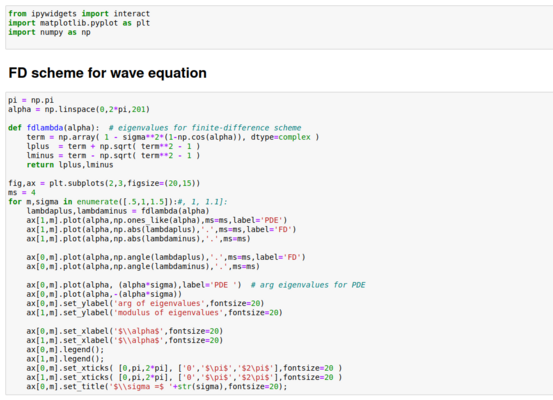This screenshot has width=553, height=400.
Task: Click the 'arg of eigenvalues' ylabel string
Action: [x=159, y=303]
